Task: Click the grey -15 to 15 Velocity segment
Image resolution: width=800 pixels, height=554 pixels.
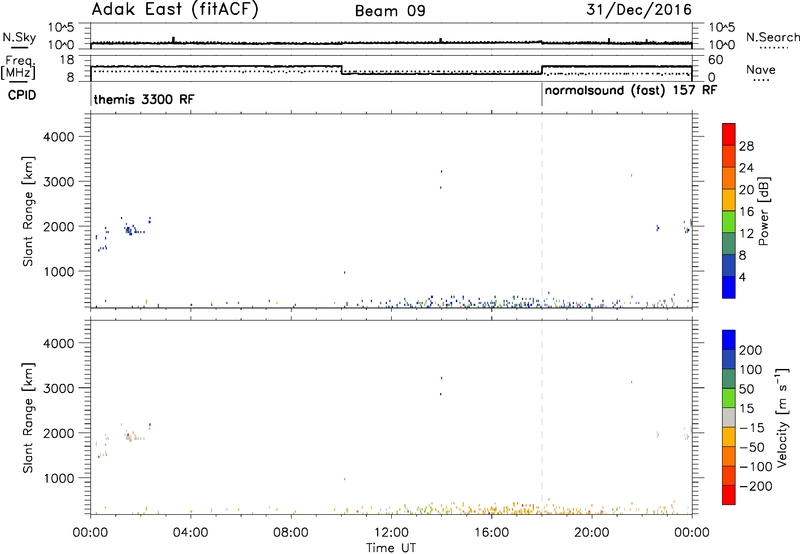Action: pos(729,417)
